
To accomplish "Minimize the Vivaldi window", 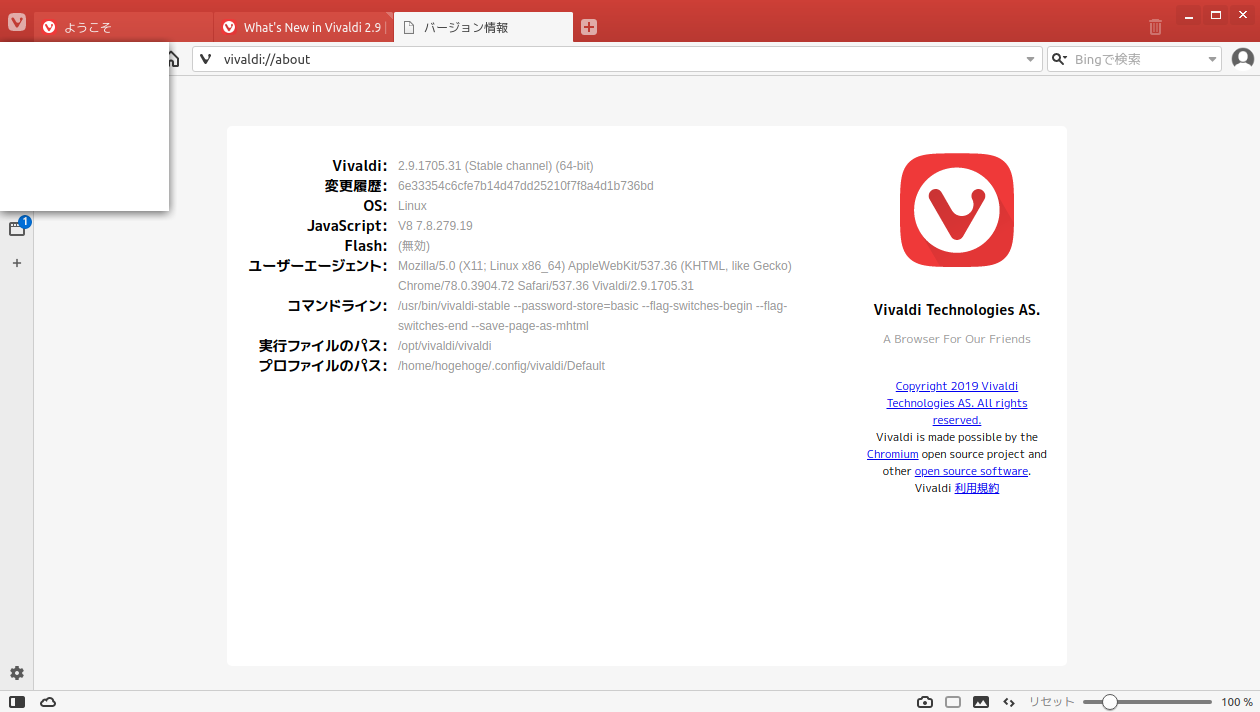I will [x=1189, y=15].
